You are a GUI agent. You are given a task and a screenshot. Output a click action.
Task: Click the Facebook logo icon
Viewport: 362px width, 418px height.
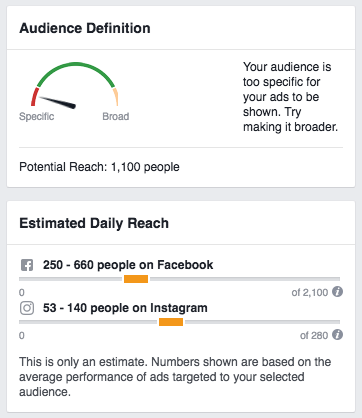(27, 265)
